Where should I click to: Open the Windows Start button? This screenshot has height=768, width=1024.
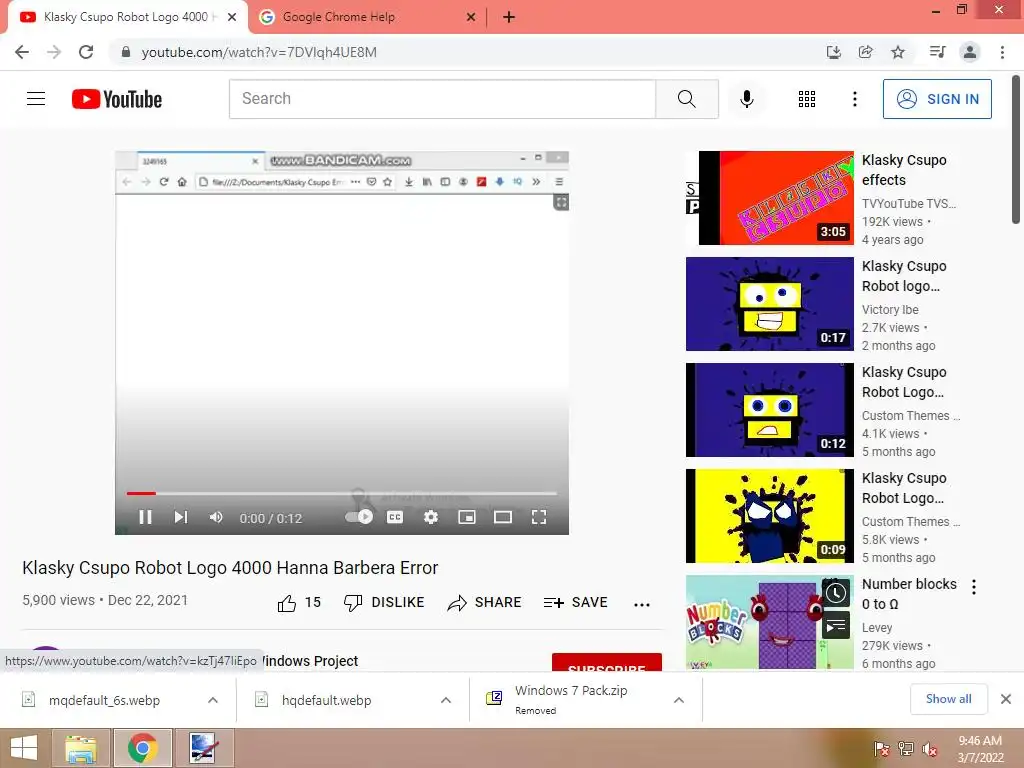click(x=24, y=748)
